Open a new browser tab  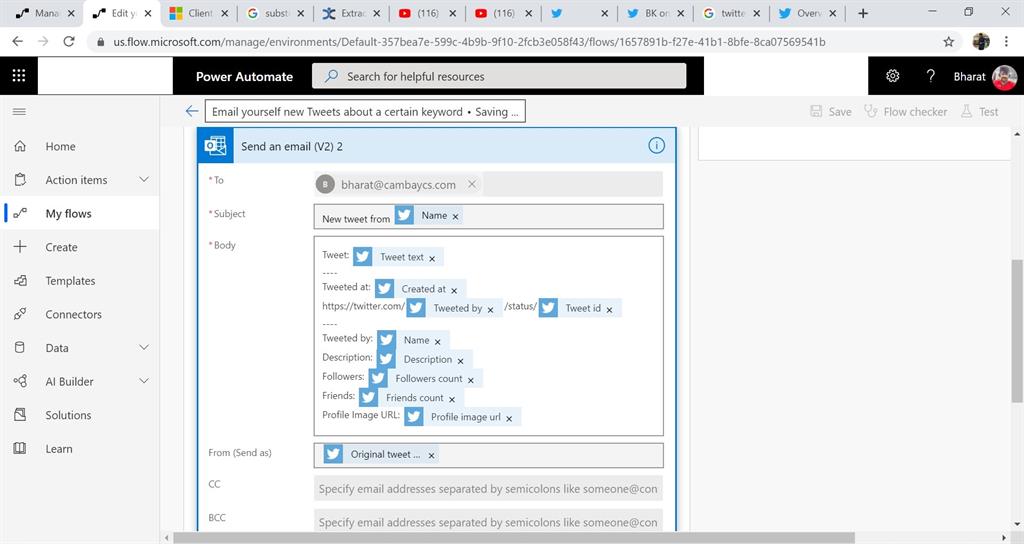coord(863,13)
